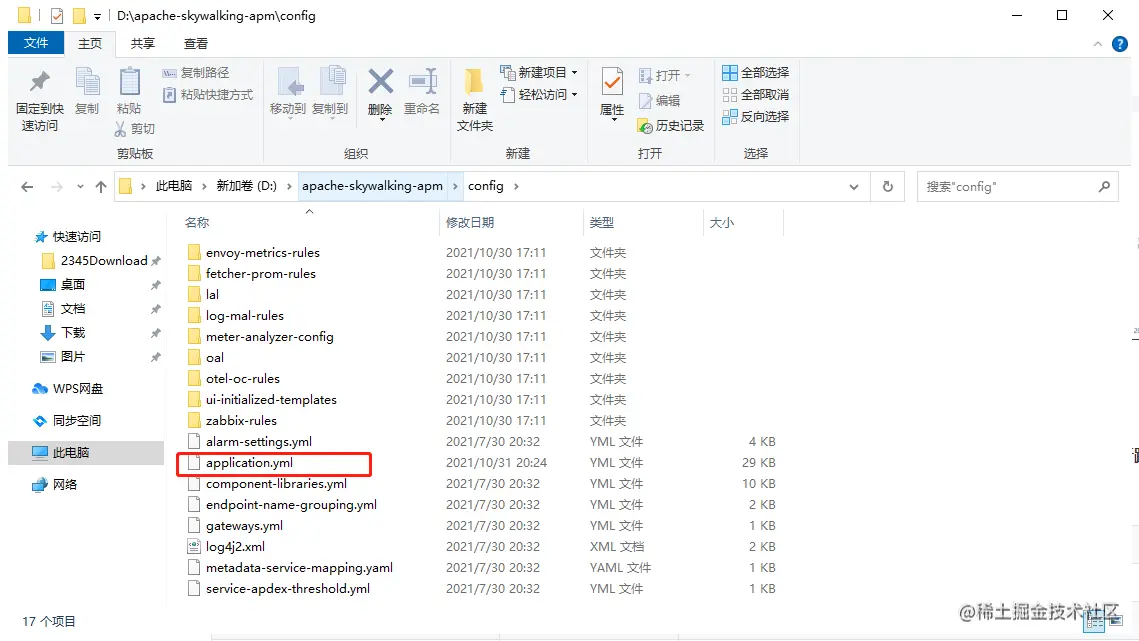
Task: Select 同步空间 in sidebar
Action: point(76,421)
